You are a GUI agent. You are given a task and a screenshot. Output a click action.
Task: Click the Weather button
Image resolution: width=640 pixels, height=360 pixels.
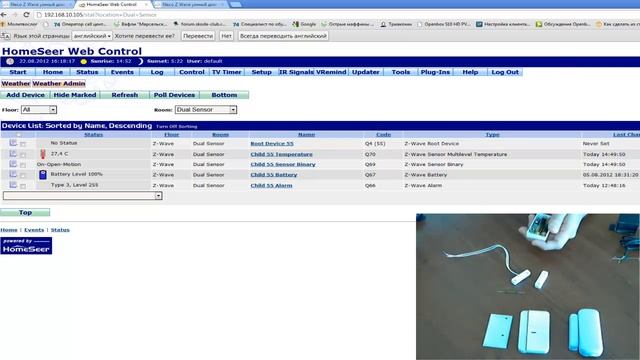coord(16,84)
